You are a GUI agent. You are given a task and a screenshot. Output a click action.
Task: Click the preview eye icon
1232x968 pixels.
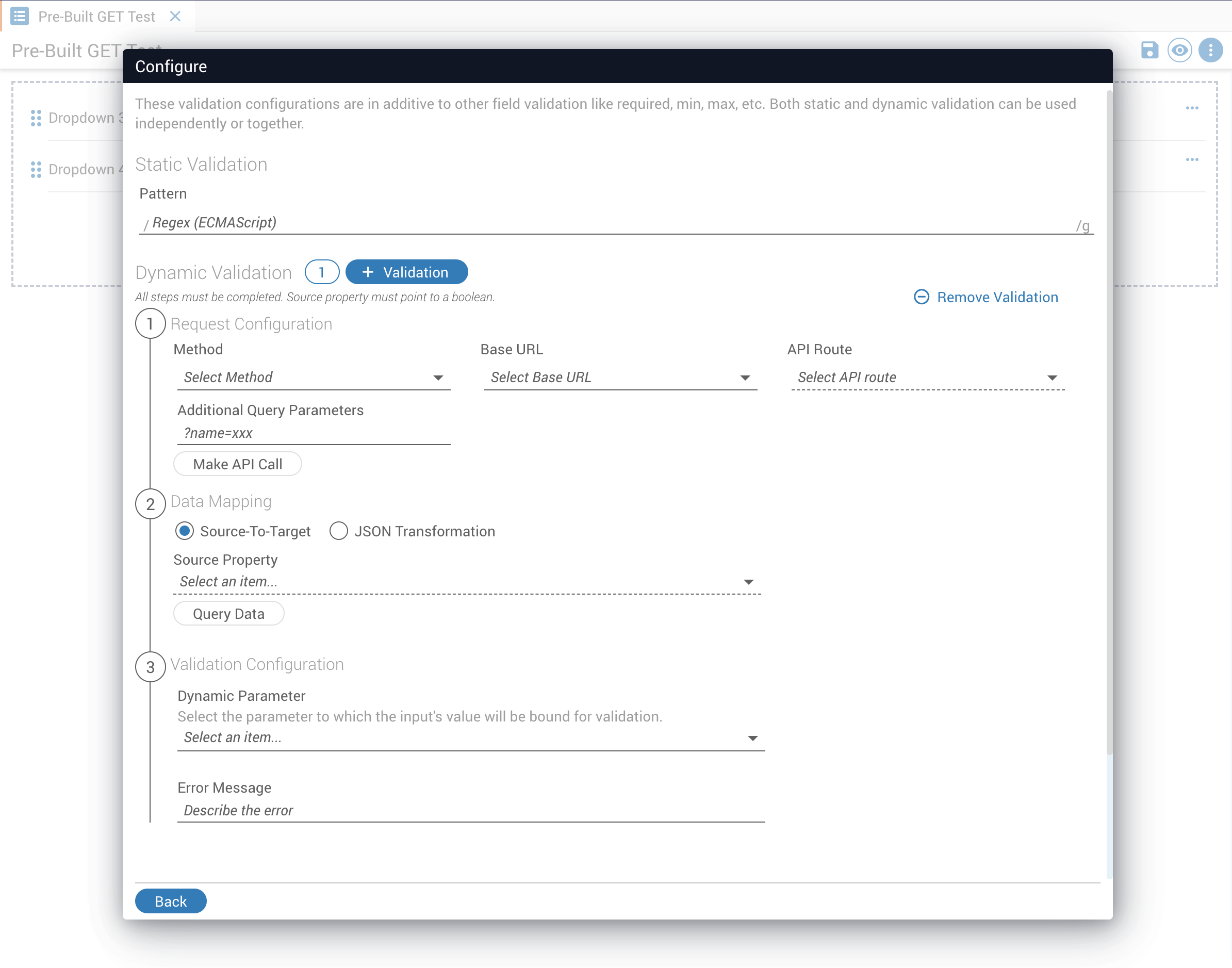pos(1179,50)
